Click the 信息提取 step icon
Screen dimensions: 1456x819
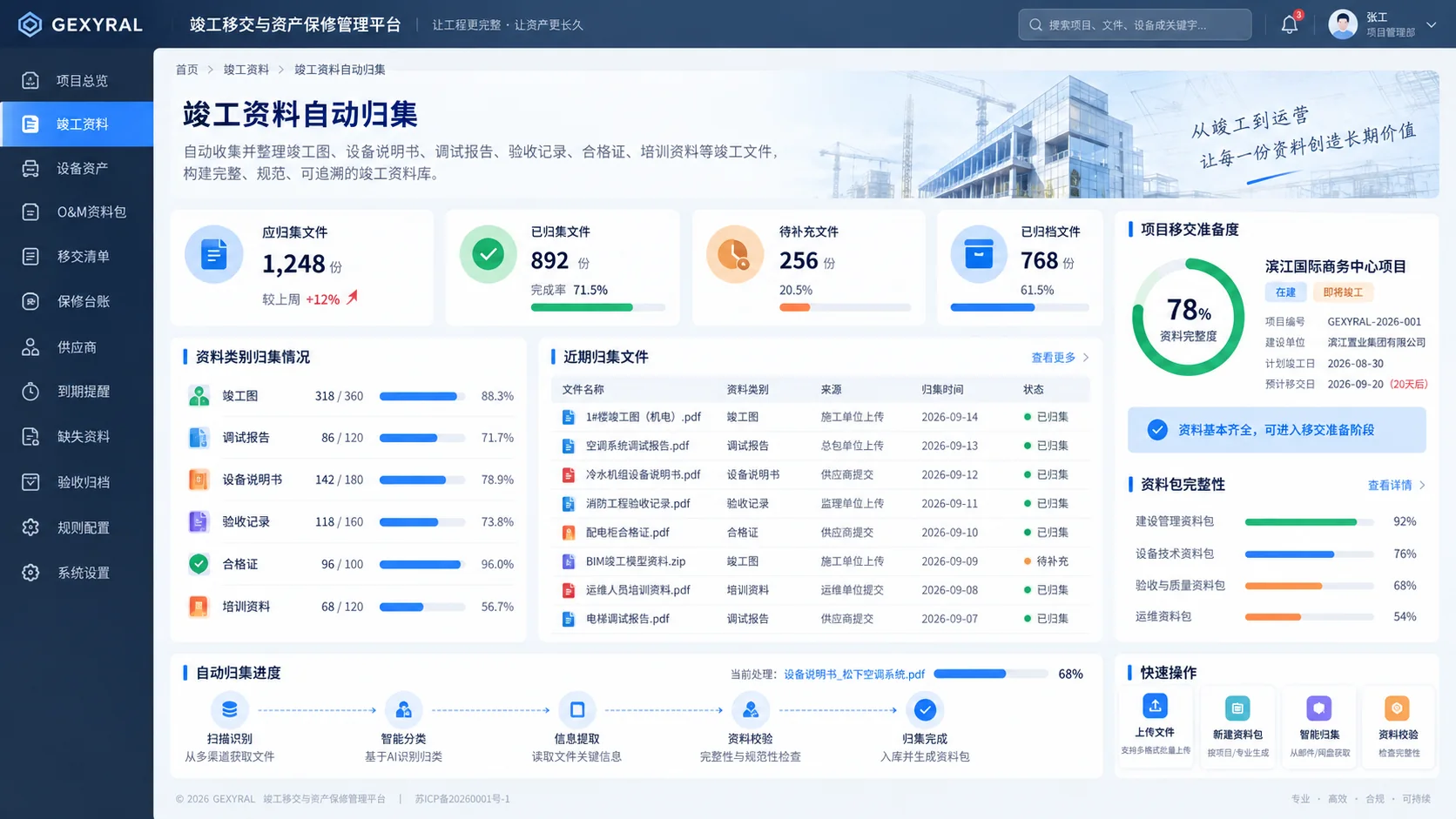pyautogui.click(x=576, y=710)
